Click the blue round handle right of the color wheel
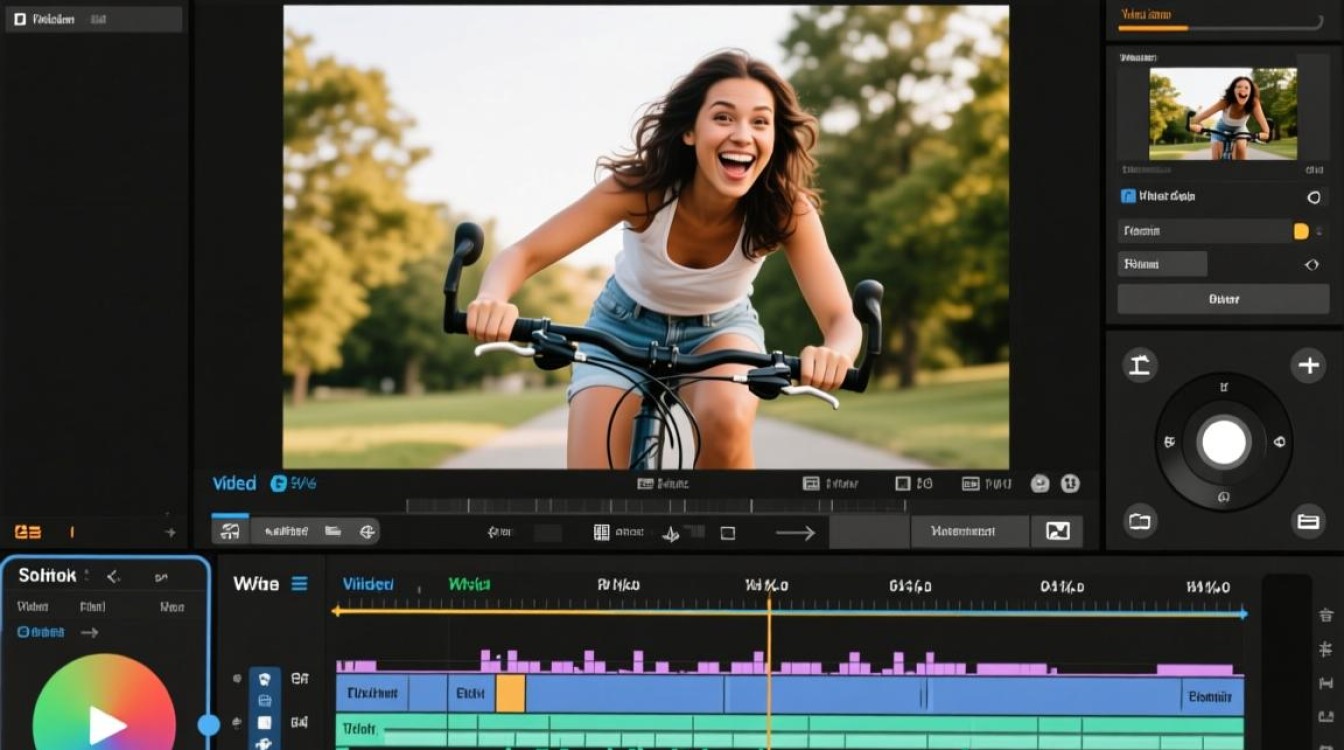The height and width of the screenshot is (750, 1344). (x=209, y=725)
